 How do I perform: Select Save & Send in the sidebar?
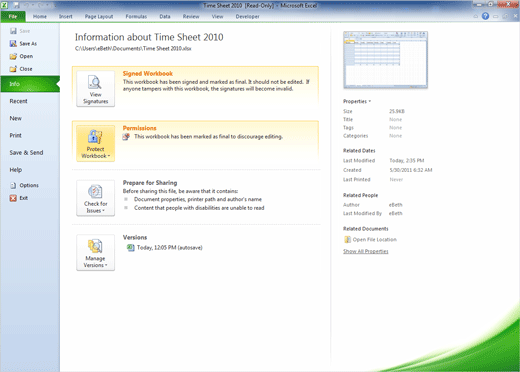26,153
